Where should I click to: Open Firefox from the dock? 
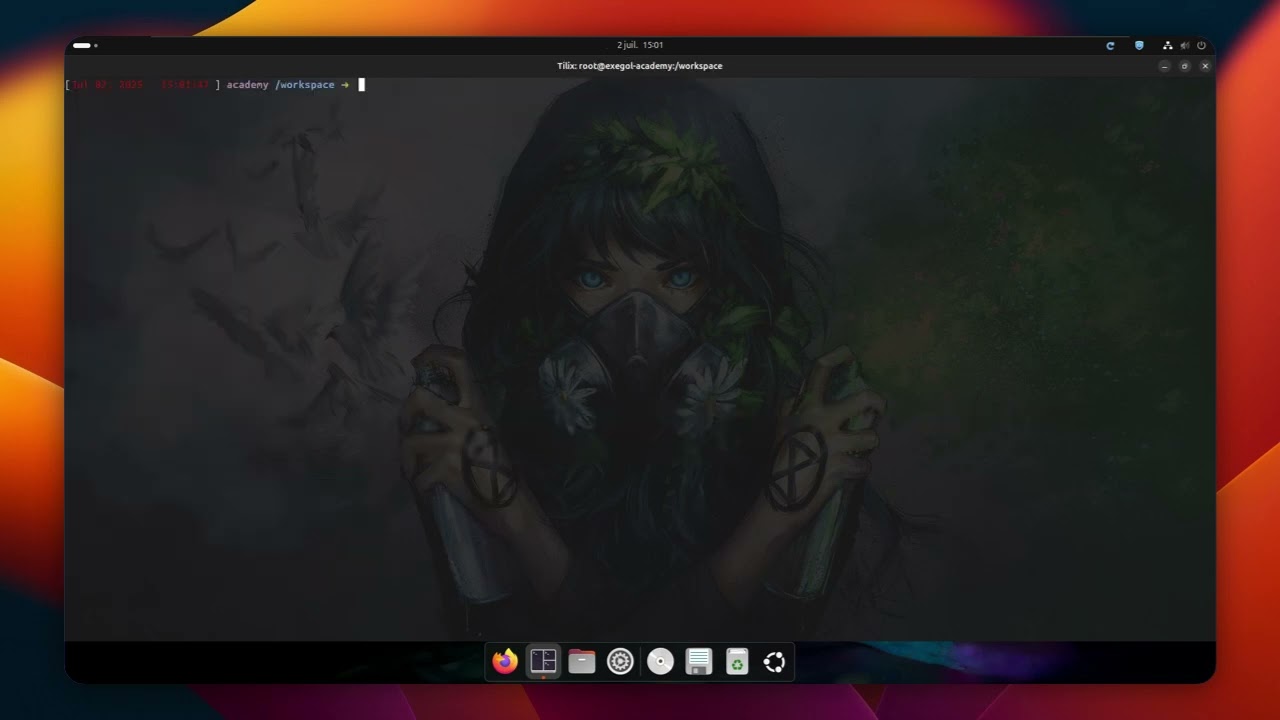(x=505, y=661)
